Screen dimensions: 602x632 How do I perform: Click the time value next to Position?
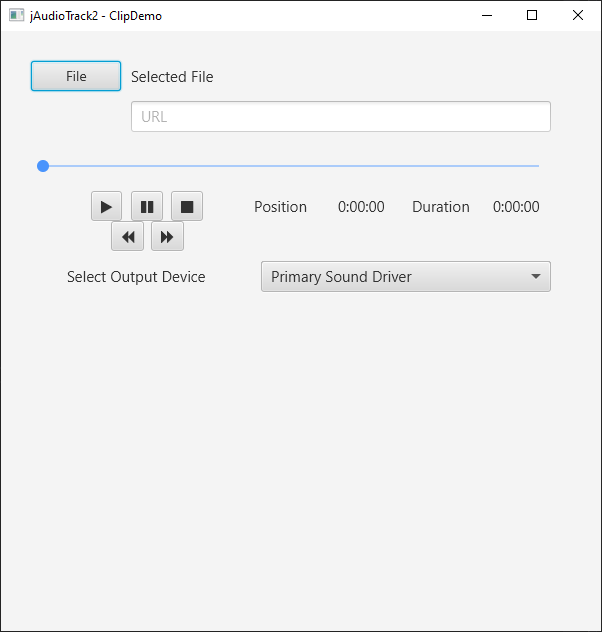(x=361, y=207)
